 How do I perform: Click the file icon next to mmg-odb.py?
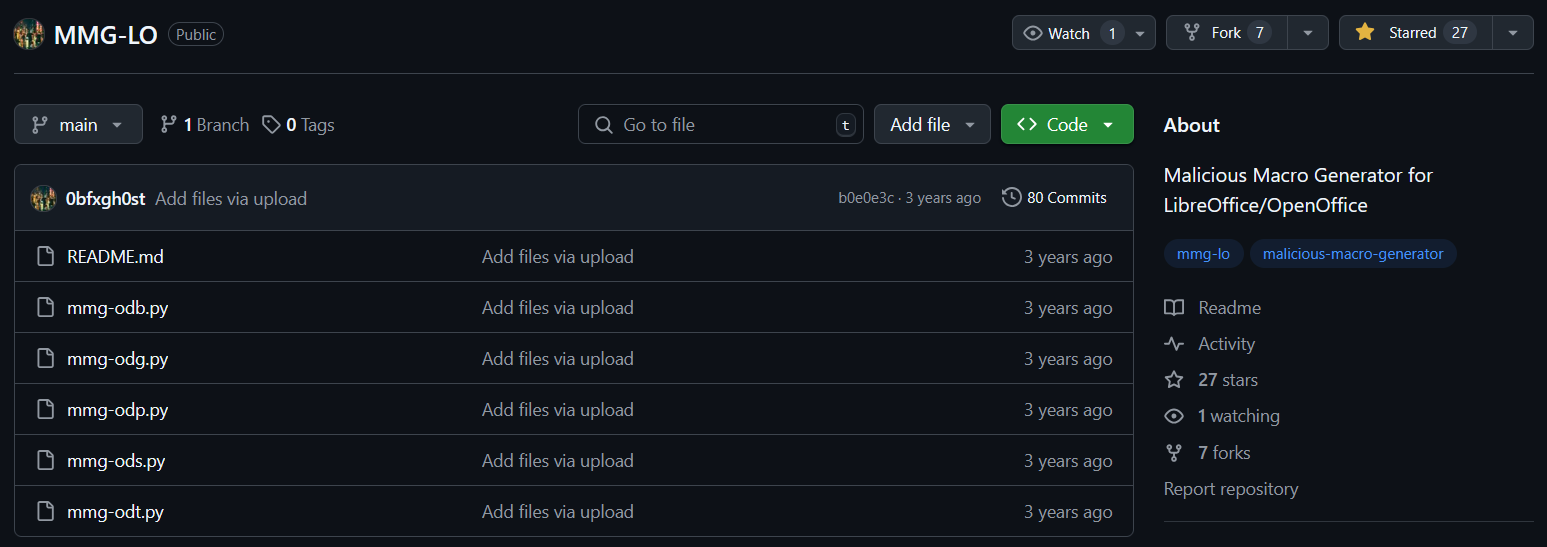tap(45, 308)
